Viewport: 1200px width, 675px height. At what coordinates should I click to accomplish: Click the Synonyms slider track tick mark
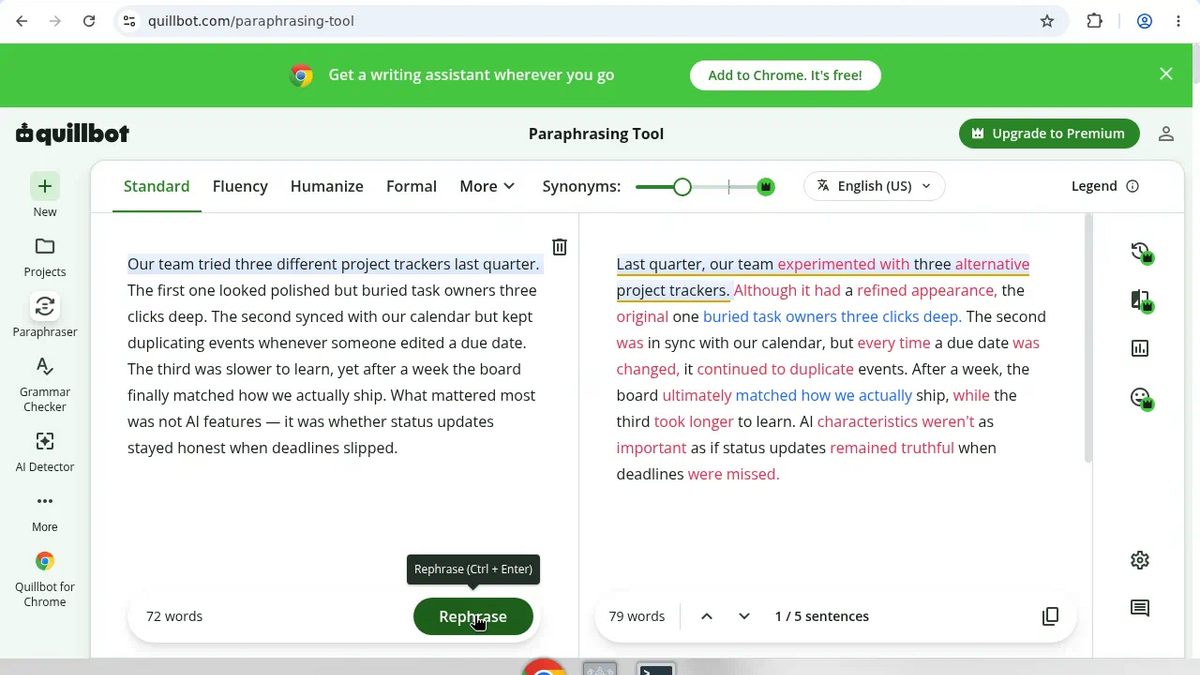pos(729,186)
